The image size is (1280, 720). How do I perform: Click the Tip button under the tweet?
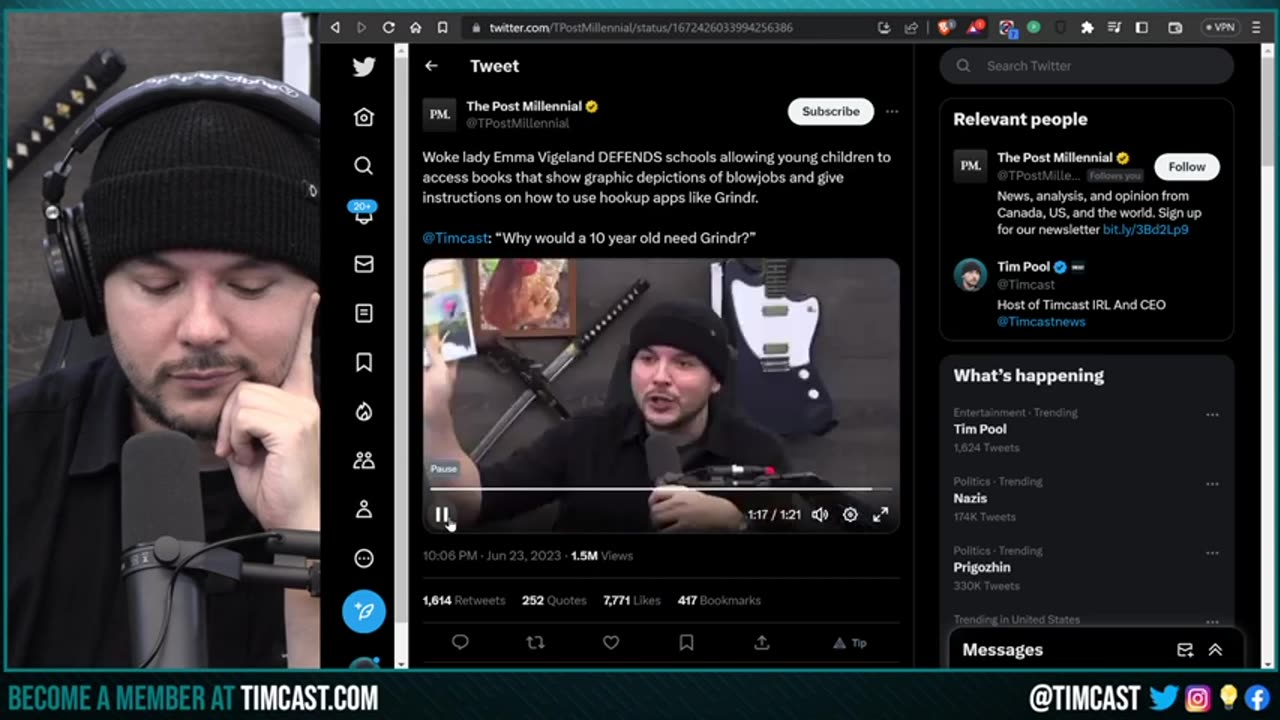pos(850,643)
